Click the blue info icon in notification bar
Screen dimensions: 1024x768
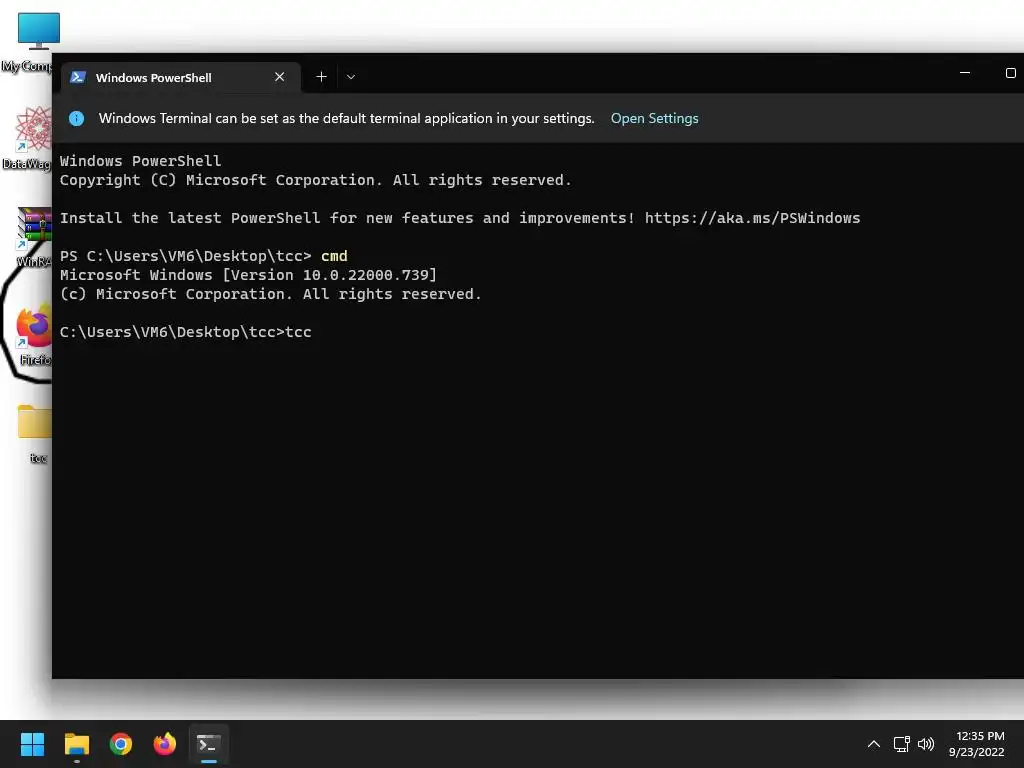(x=76, y=118)
